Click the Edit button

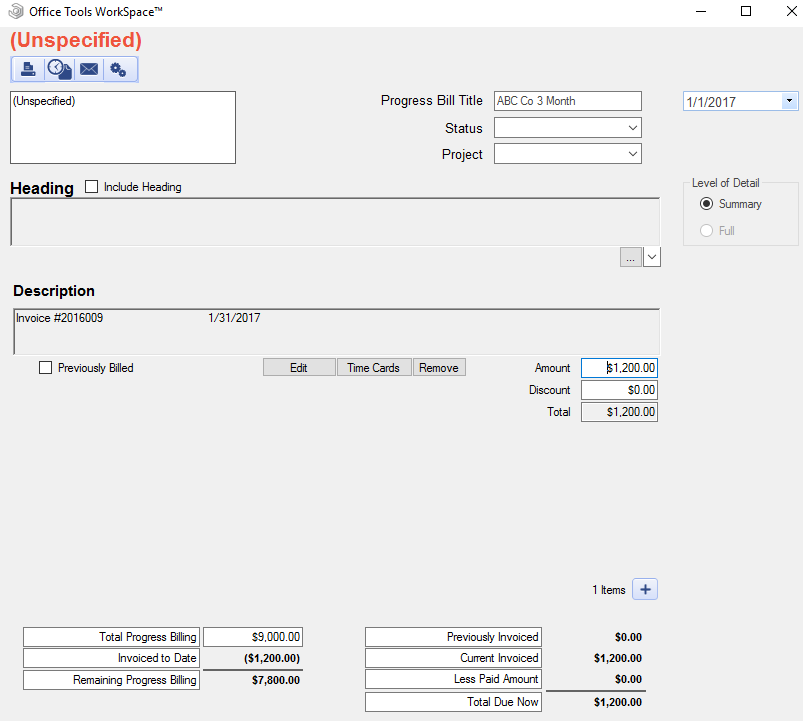[299, 367]
